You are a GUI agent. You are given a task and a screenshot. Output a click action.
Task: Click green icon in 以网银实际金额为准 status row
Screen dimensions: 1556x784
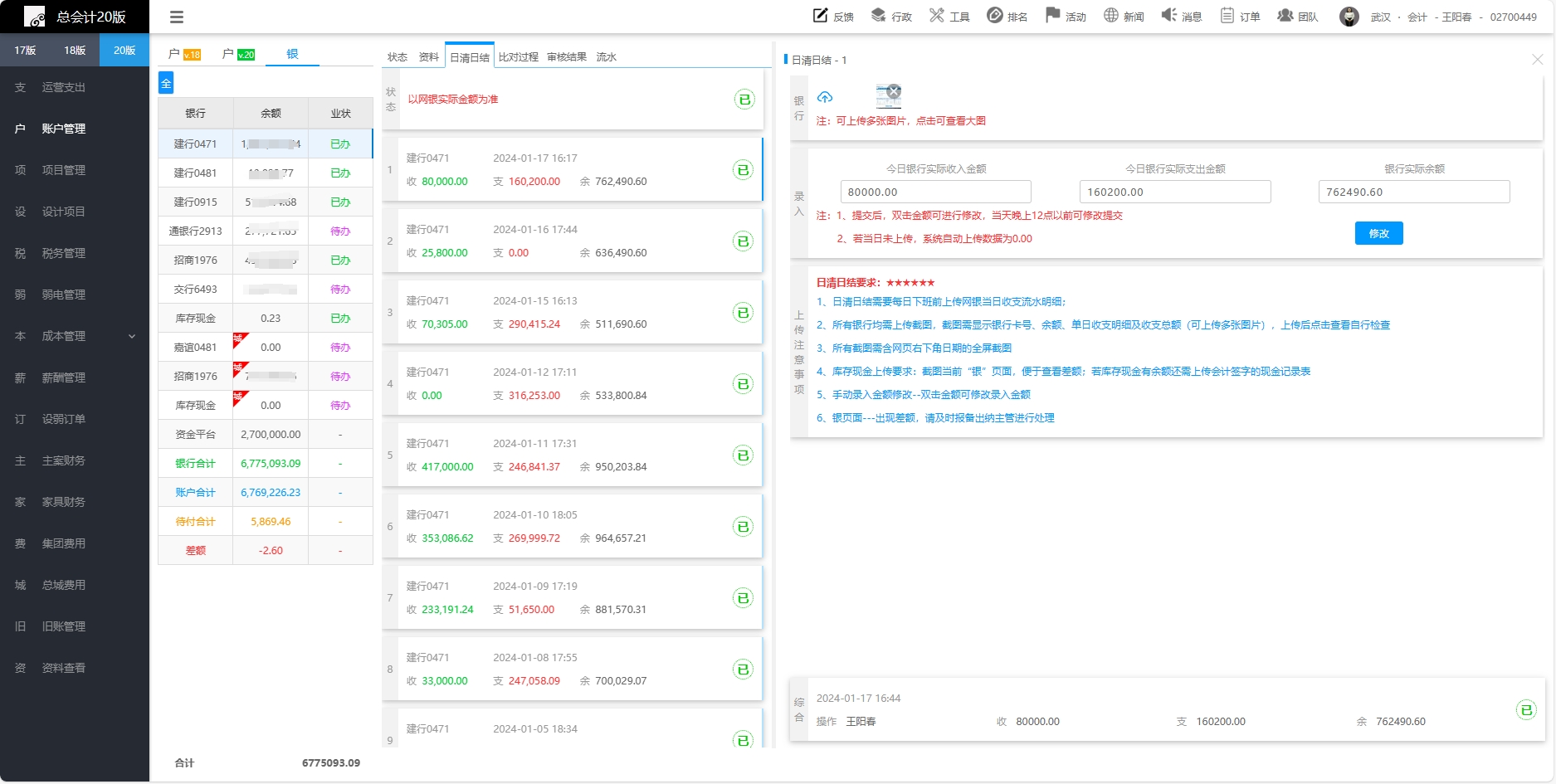click(x=744, y=100)
